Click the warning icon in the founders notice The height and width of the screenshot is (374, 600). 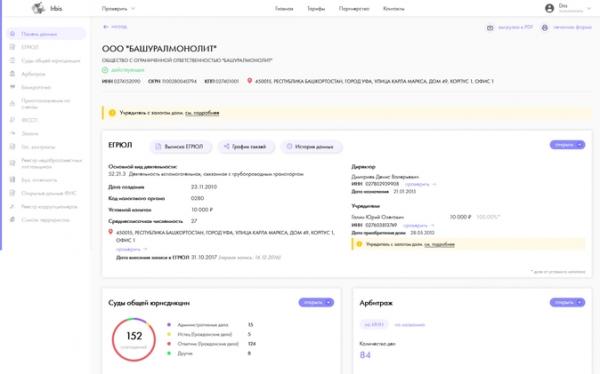click(x=359, y=244)
